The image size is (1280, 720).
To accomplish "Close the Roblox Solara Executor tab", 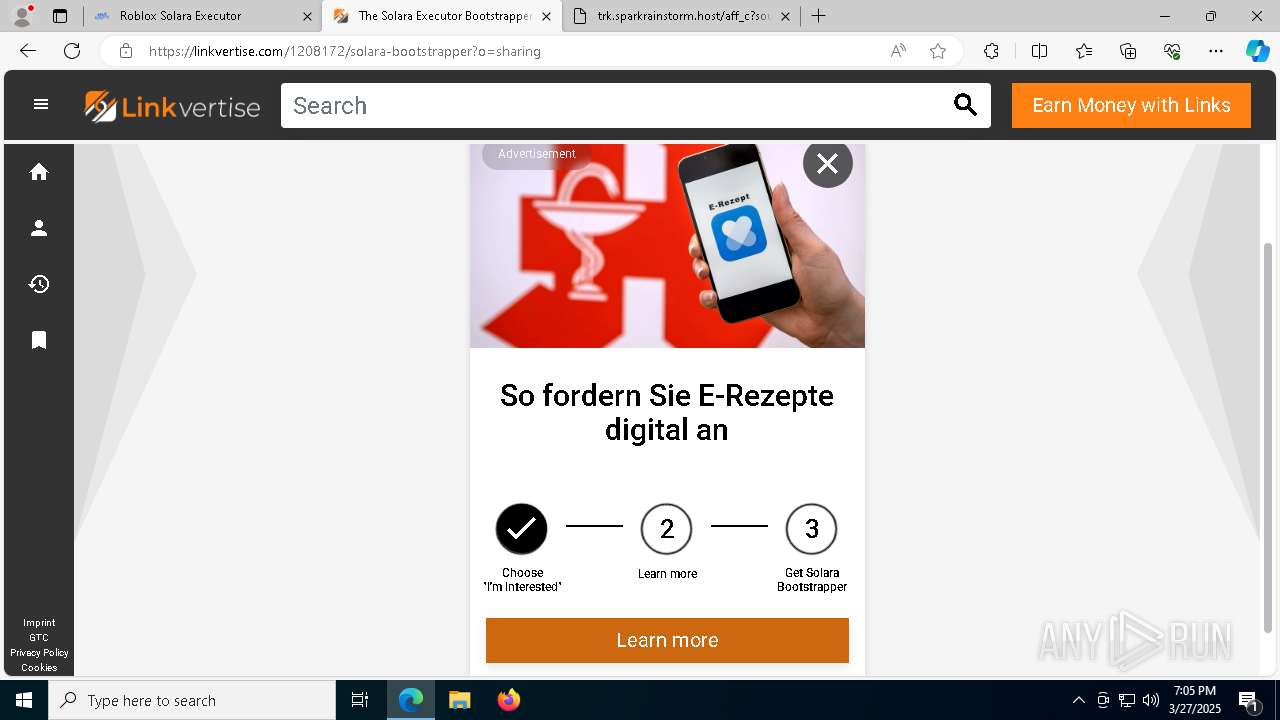I will coord(307,16).
